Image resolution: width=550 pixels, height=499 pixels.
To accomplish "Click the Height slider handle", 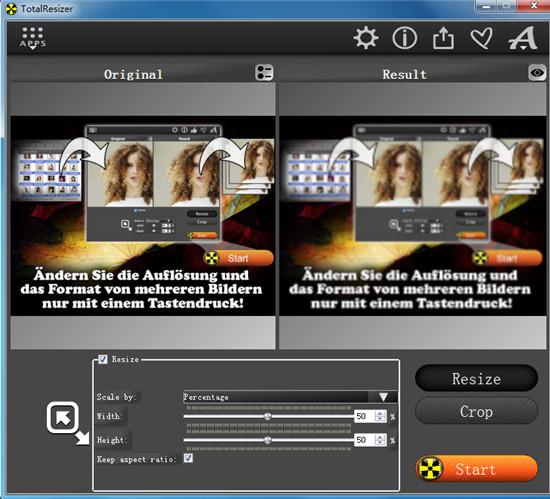I will click(267, 440).
